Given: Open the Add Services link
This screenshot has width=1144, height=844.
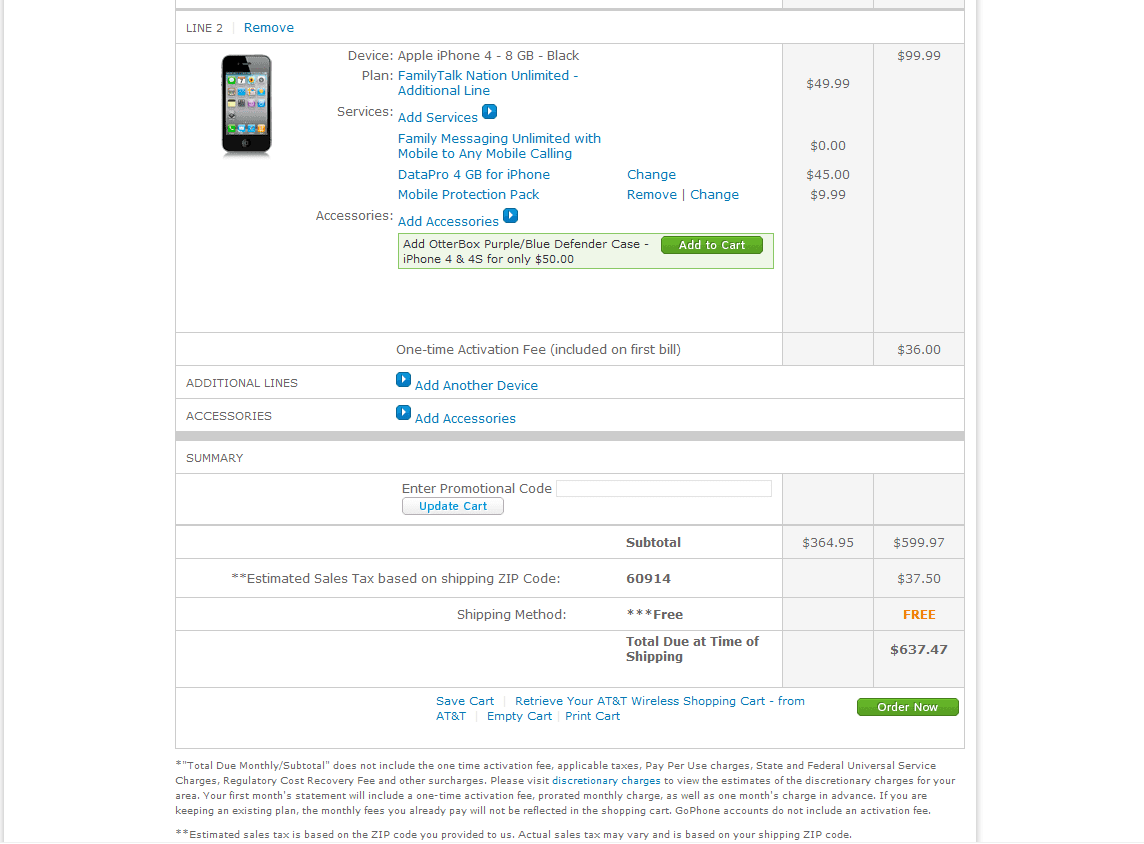Looking at the screenshot, I should 437,117.
